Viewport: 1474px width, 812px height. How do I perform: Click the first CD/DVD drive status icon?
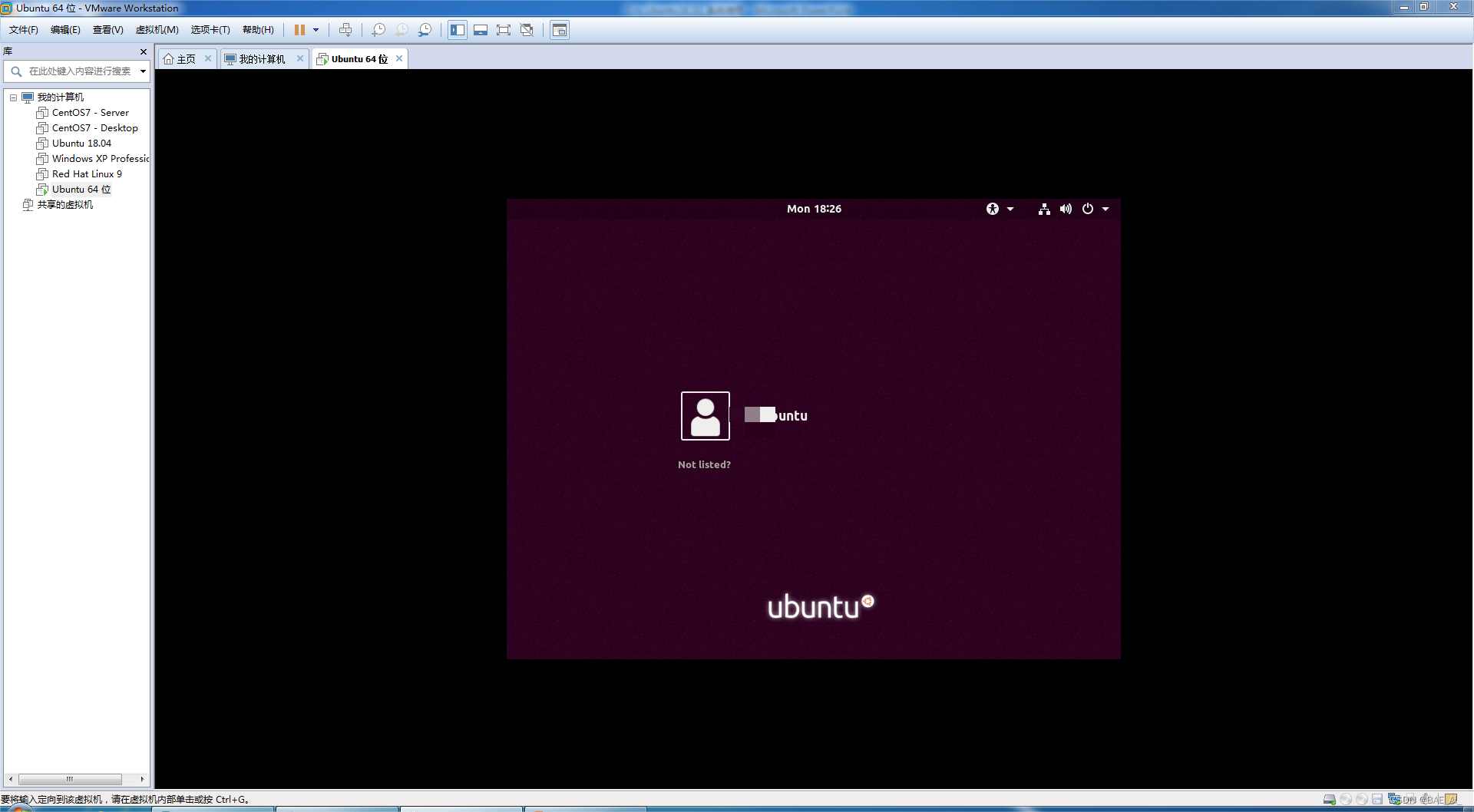(x=1346, y=800)
